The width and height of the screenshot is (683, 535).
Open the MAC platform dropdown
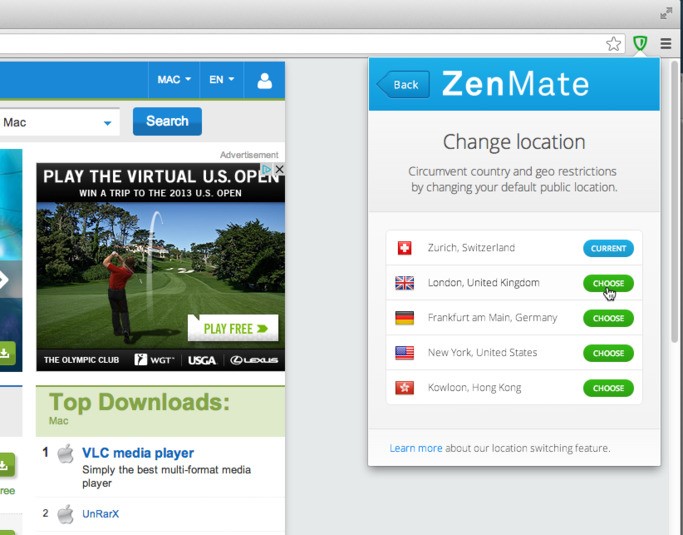pos(174,80)
